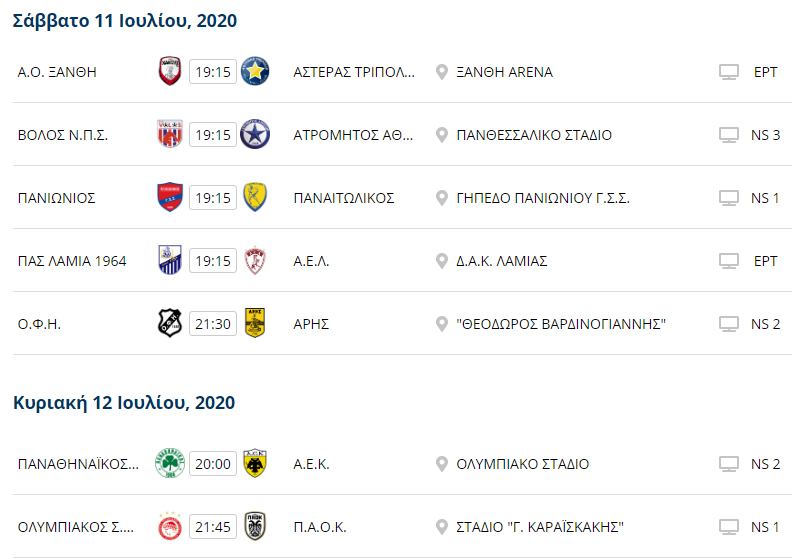Click the A.O. Xanthi club crest
This screenshot has width=792, height=559.
[170, 71]
